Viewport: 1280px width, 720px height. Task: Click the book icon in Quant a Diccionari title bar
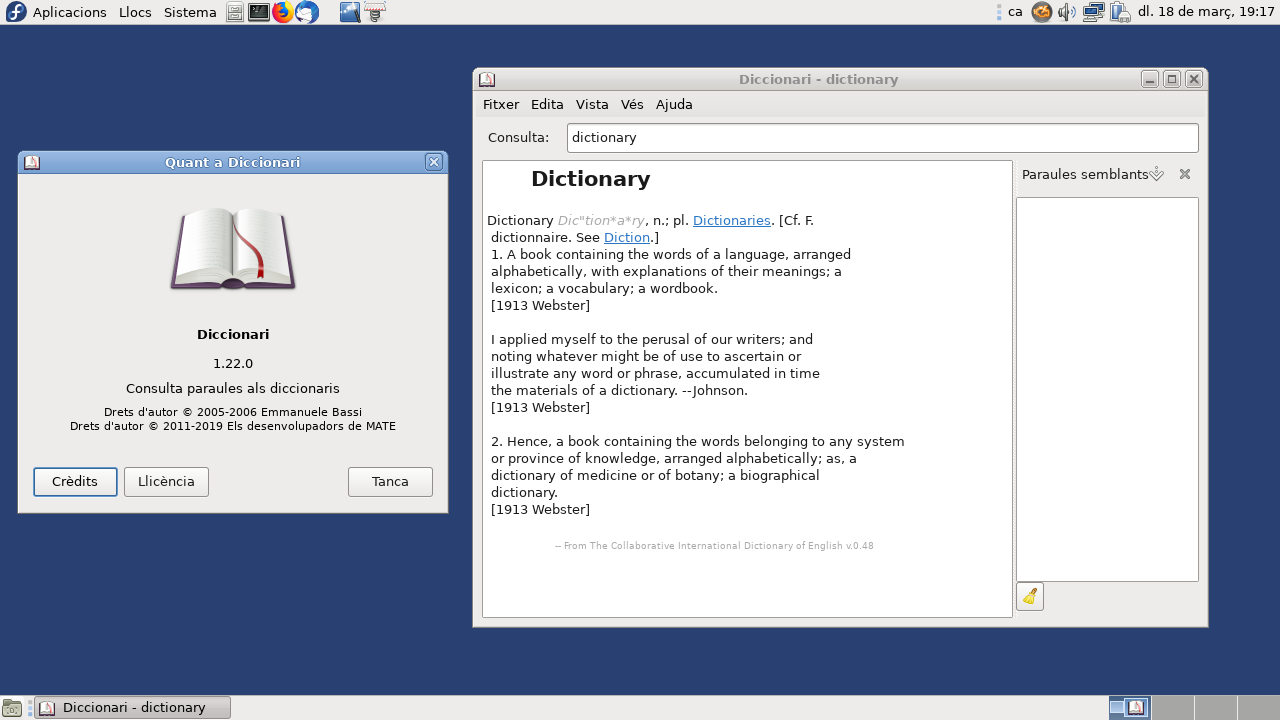[32, 162]
